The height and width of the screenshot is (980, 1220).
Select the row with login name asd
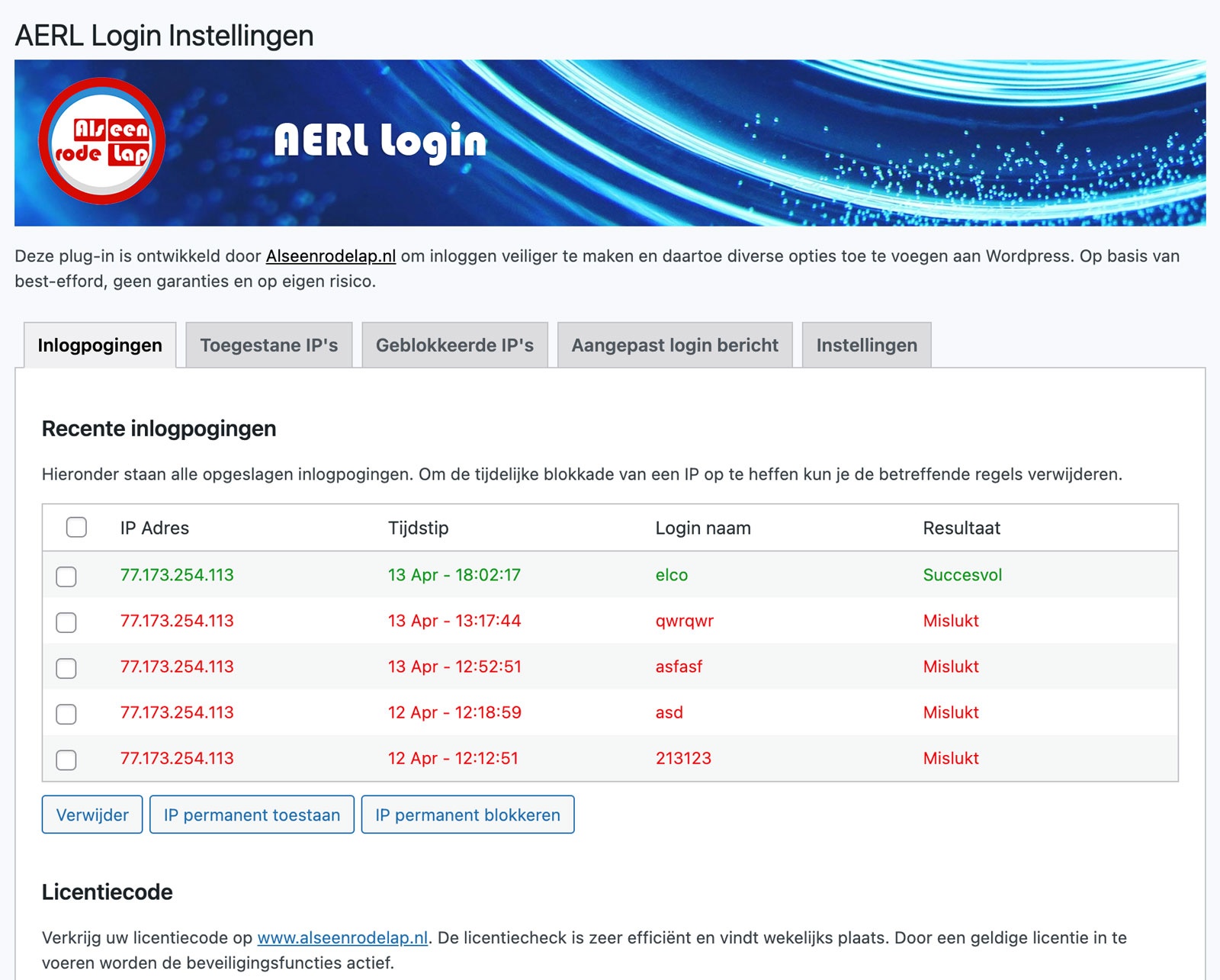[x=66, y=714]
